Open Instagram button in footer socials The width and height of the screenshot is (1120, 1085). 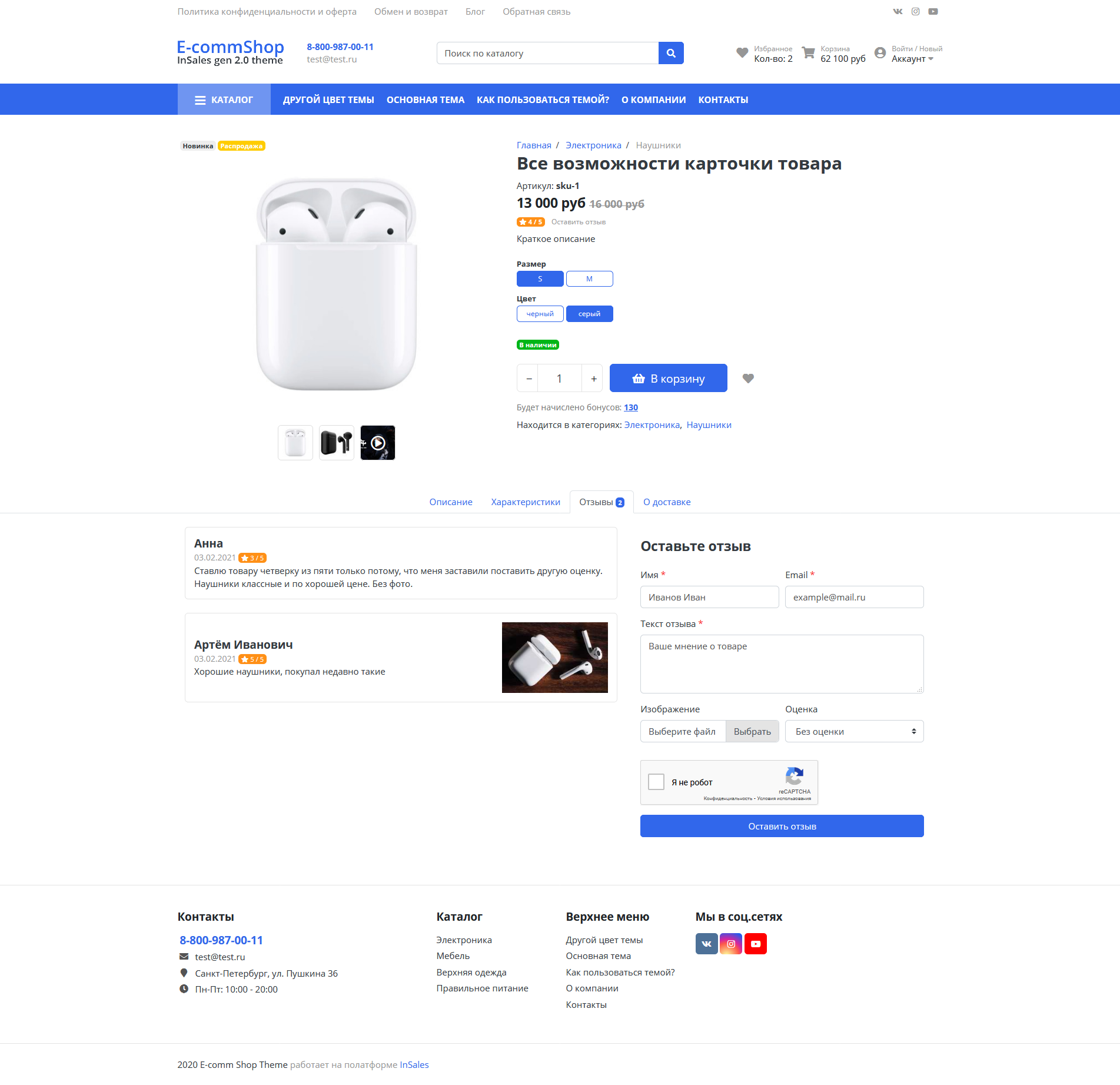tap(731, 944)
